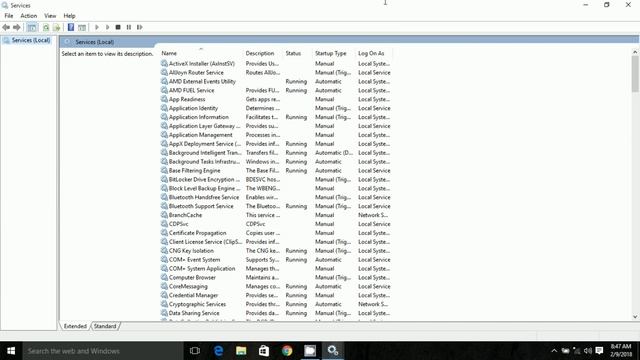Switch to the Extended tab
Viewport: 640px width, 360px height.
(x=75, y=326)
